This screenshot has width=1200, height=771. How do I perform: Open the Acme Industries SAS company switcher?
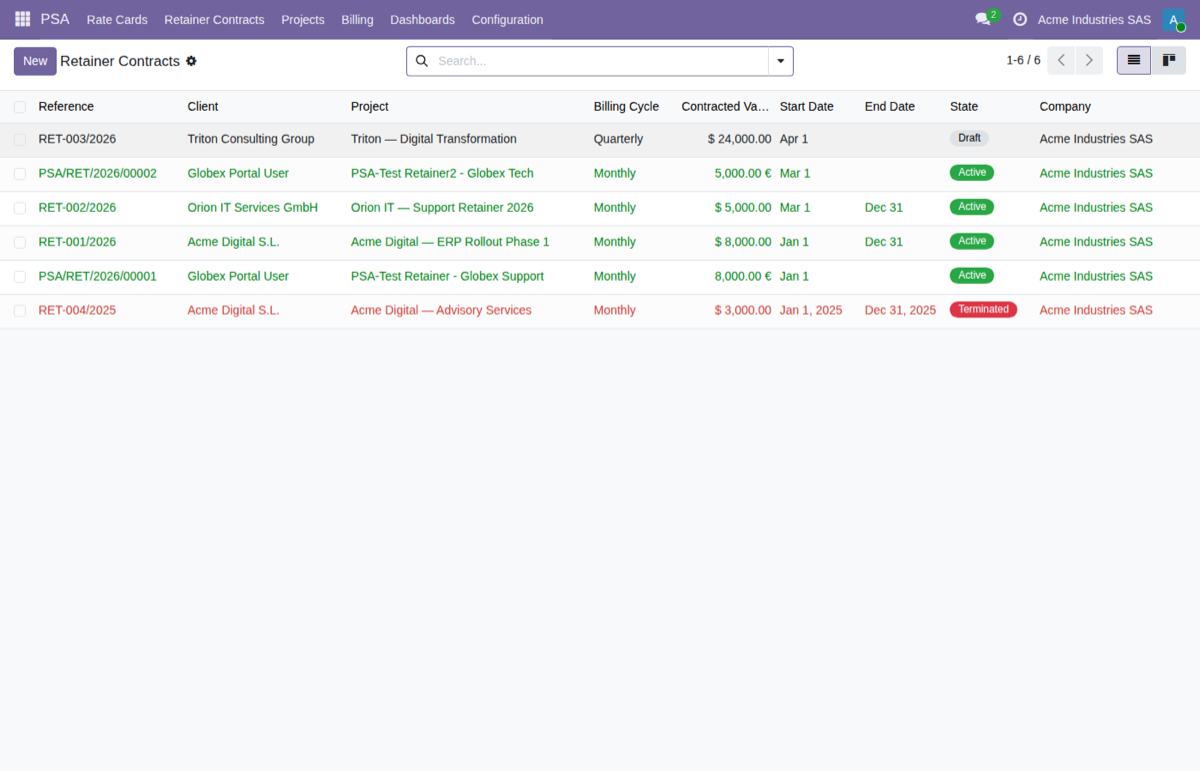1094,19
